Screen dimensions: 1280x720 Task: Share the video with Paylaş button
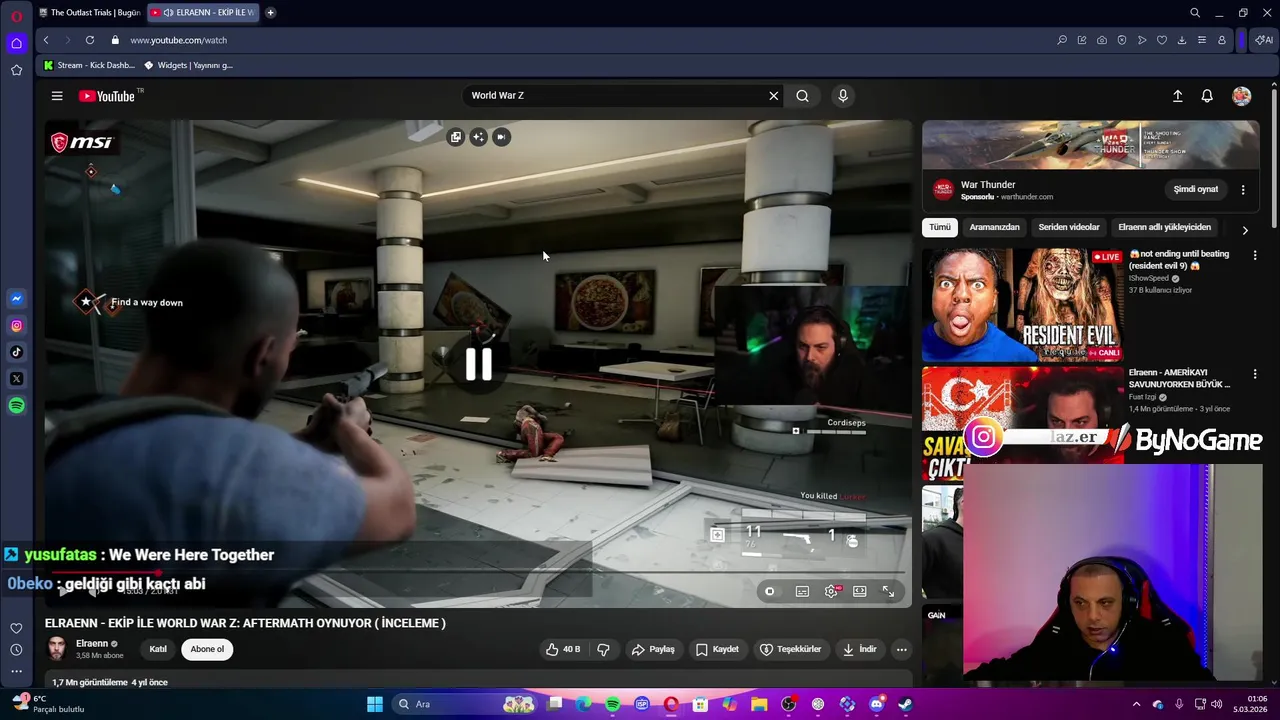click(x=653, y=649)
